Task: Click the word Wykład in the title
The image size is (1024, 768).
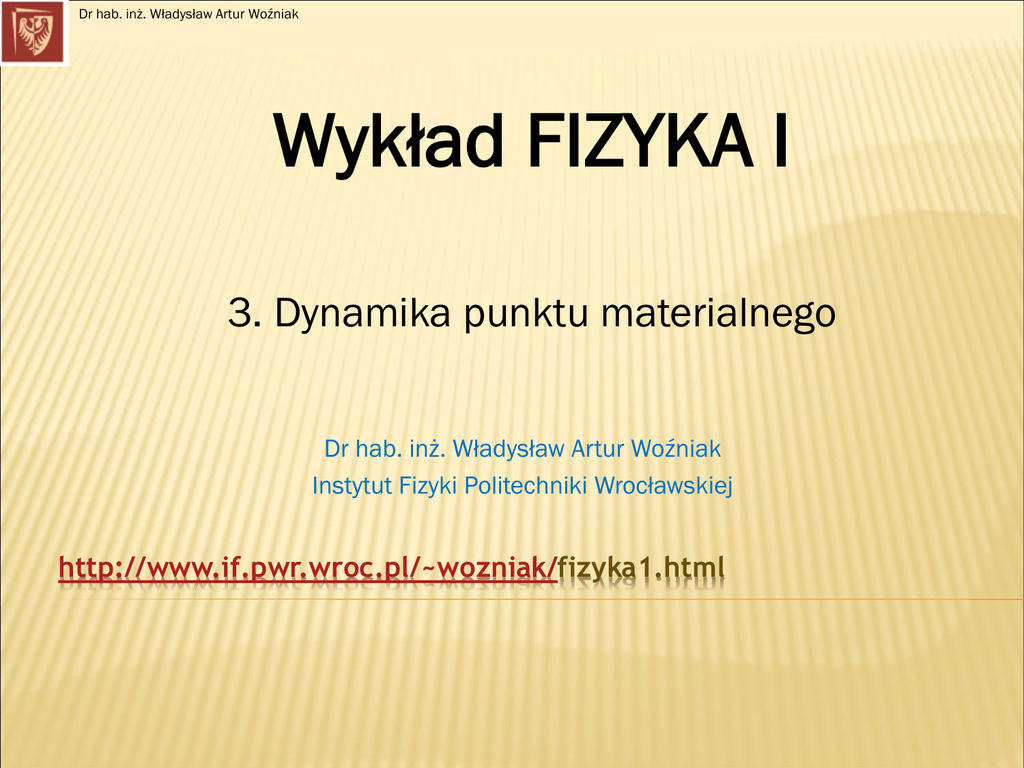Action: [388, 143]
